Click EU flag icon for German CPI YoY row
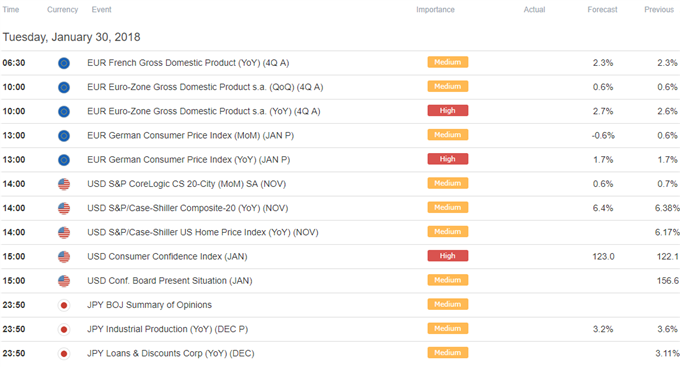Viewport: 680px width, 367px height. (64, 160)
